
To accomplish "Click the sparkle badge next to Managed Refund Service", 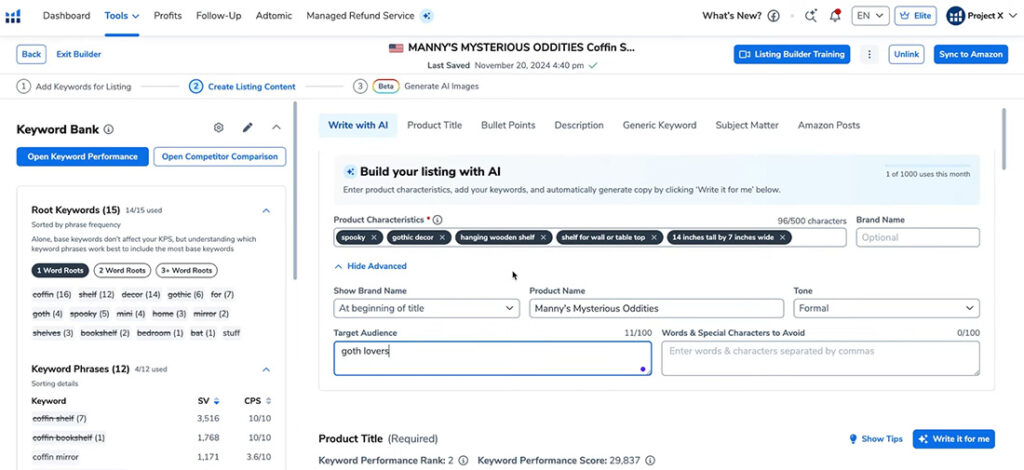I will 426,16.
